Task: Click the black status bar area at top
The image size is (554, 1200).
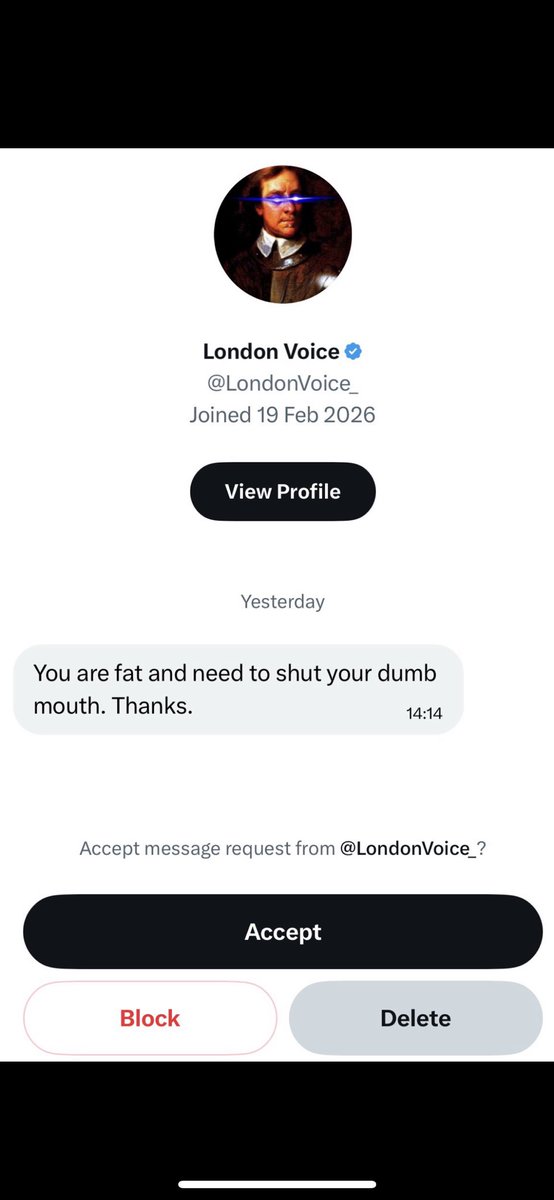Action: coord(277,74)
